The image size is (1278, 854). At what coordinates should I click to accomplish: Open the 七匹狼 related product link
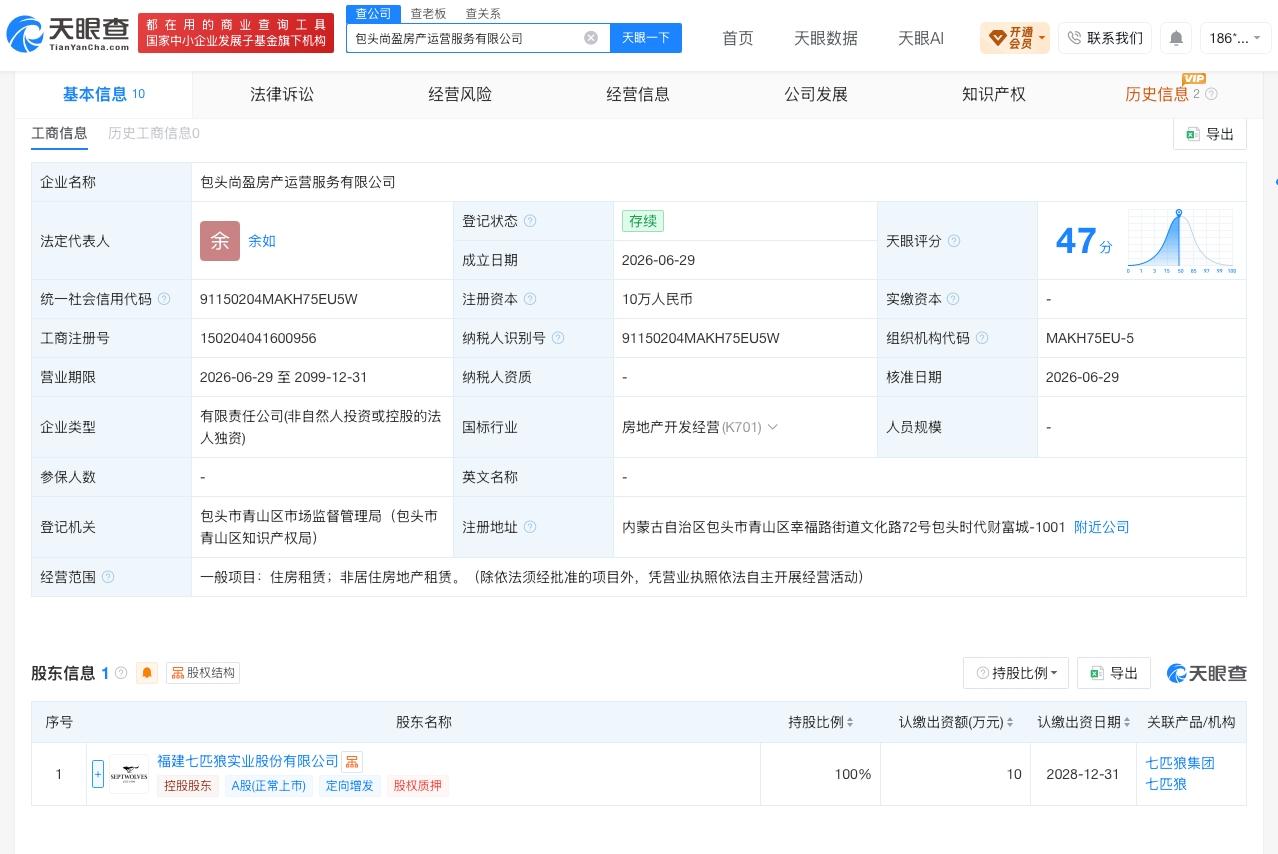(x=1166, y=784)
